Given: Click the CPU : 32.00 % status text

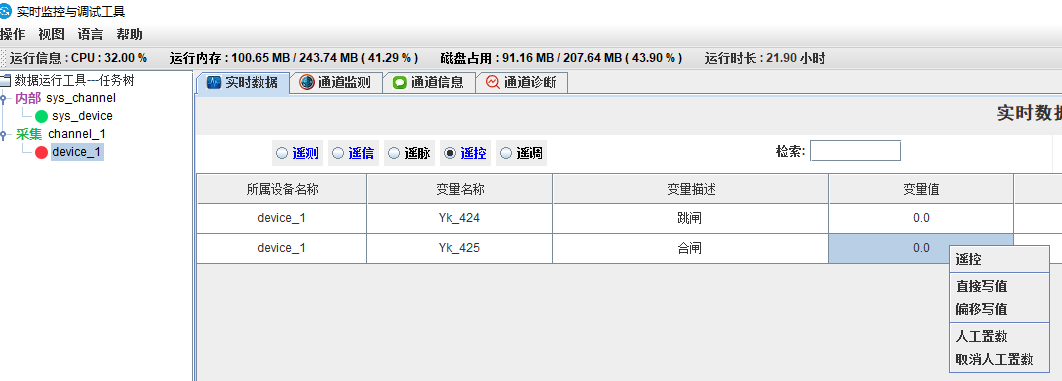Looking at the screenshot, I should tap(109, 58).
